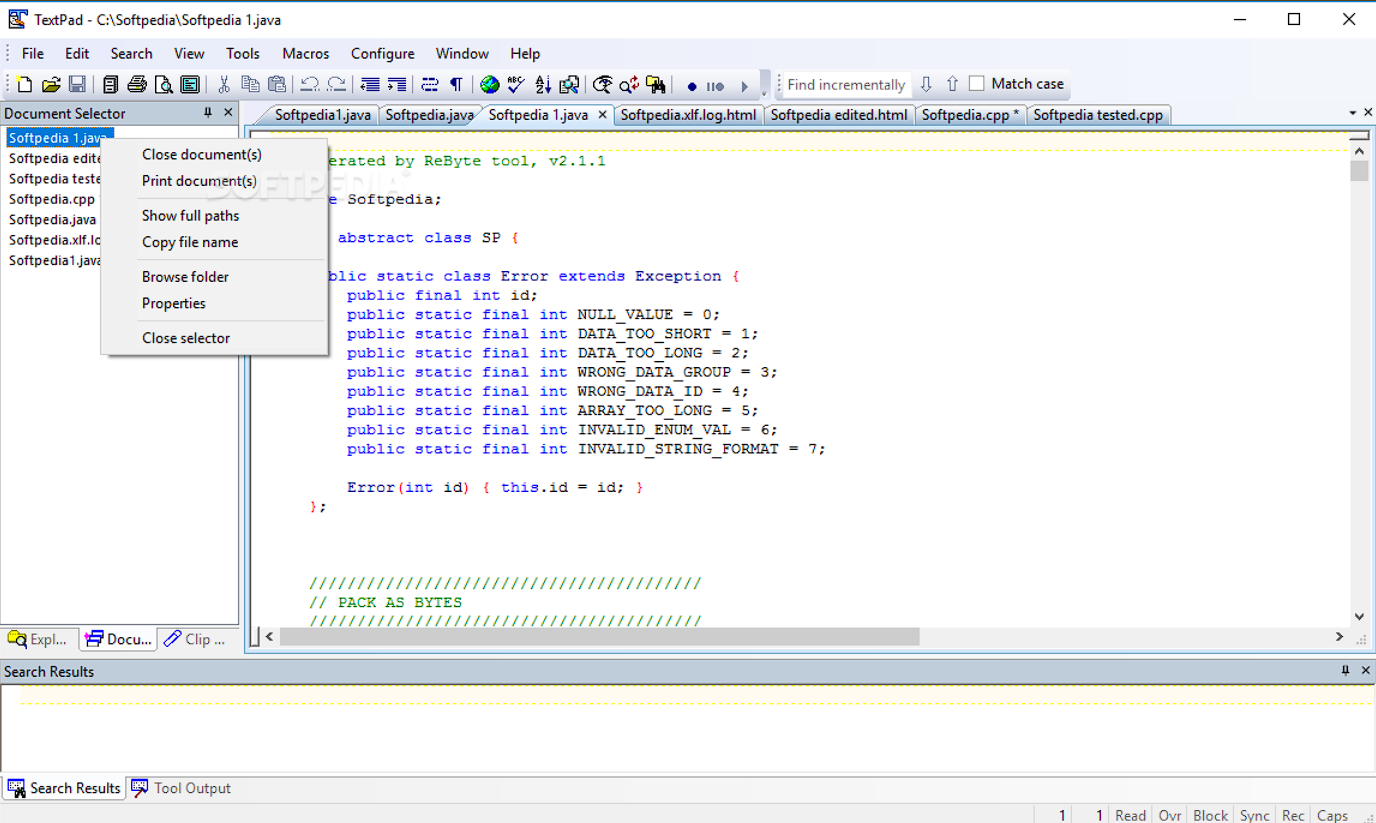Toggle visible spaces paragraph mark icon
This screenshot has width=1376, height=823.
click(456, 85)
